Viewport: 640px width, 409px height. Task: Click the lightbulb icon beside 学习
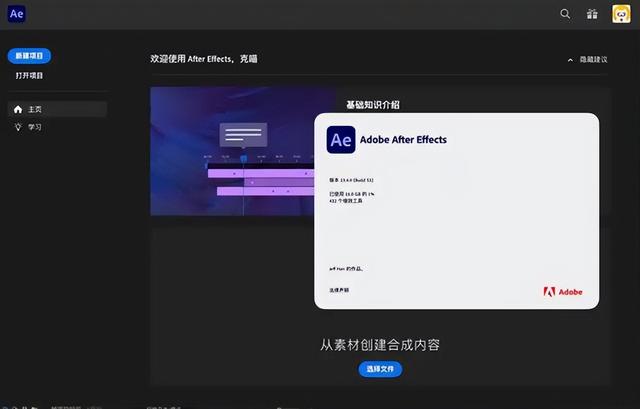[x=18, y=127]
